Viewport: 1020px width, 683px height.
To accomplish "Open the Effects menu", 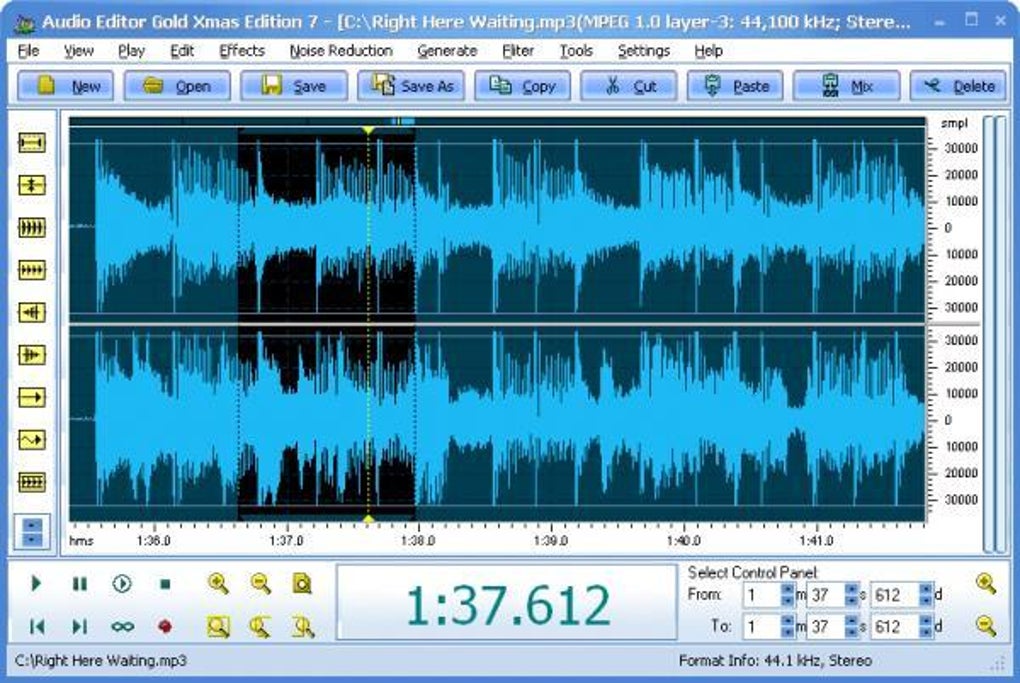I will [x=242, y=50].
